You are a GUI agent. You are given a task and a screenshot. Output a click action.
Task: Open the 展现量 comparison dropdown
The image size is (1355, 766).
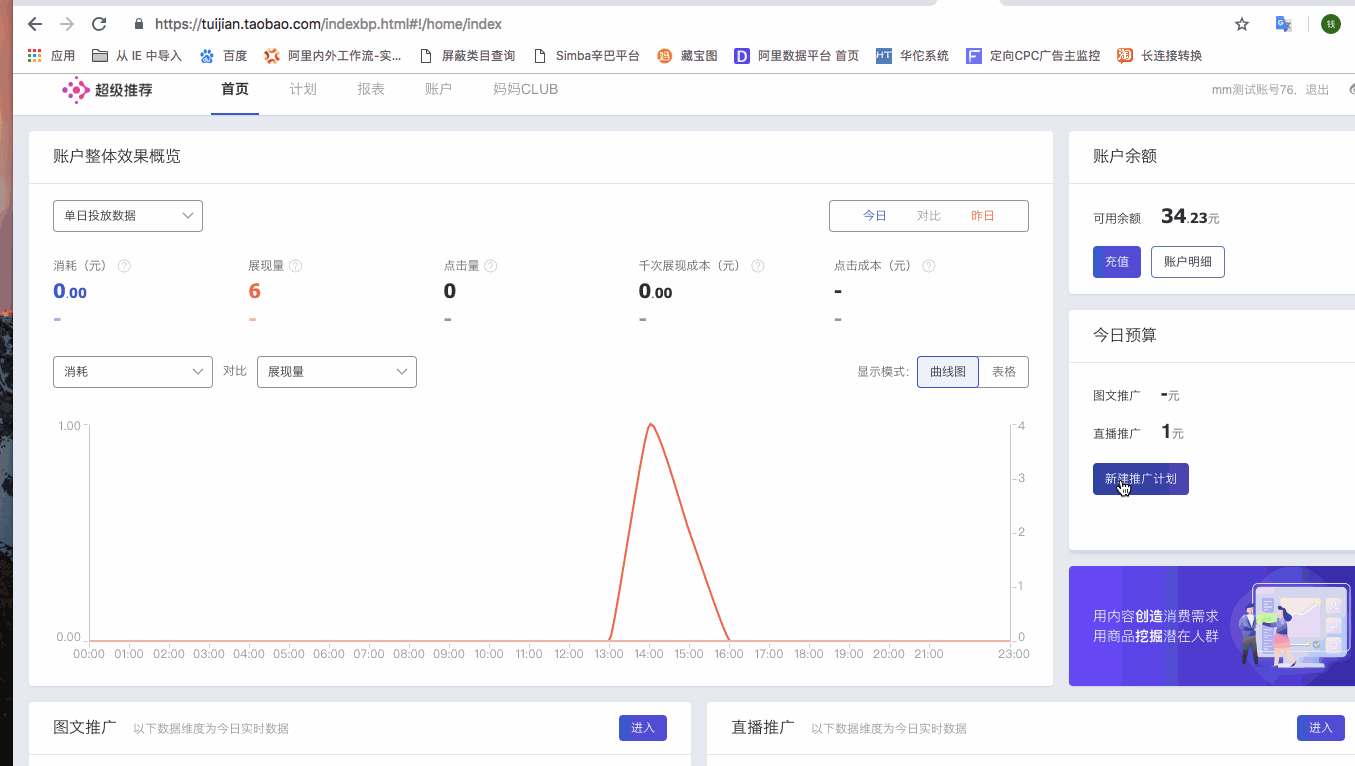coord(336,371)
